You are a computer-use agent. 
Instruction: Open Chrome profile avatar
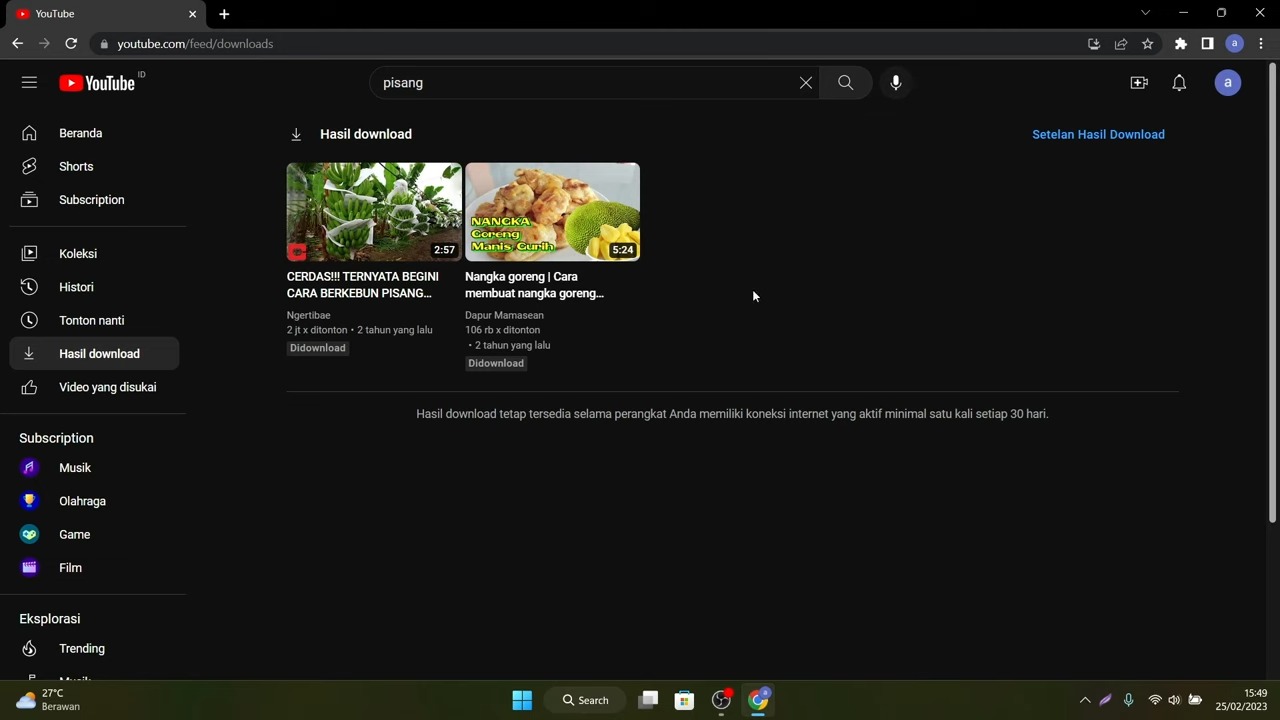1235,44
